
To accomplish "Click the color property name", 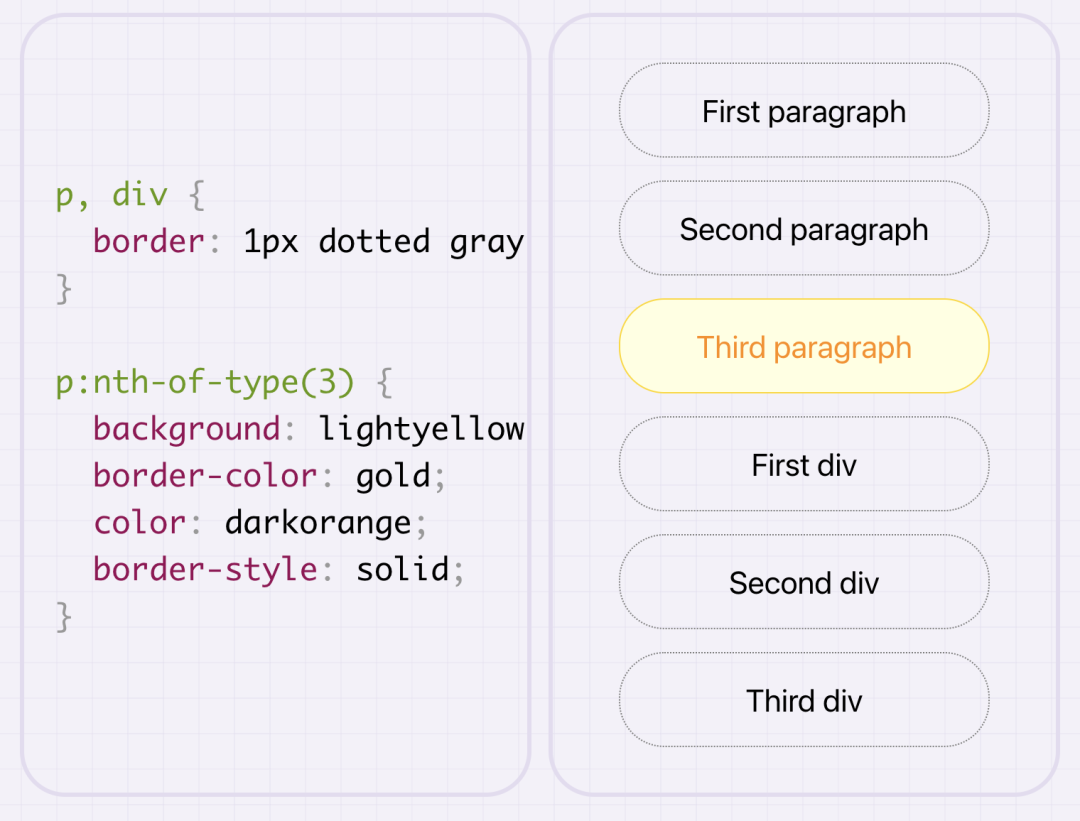I will (x=140, y=523).
